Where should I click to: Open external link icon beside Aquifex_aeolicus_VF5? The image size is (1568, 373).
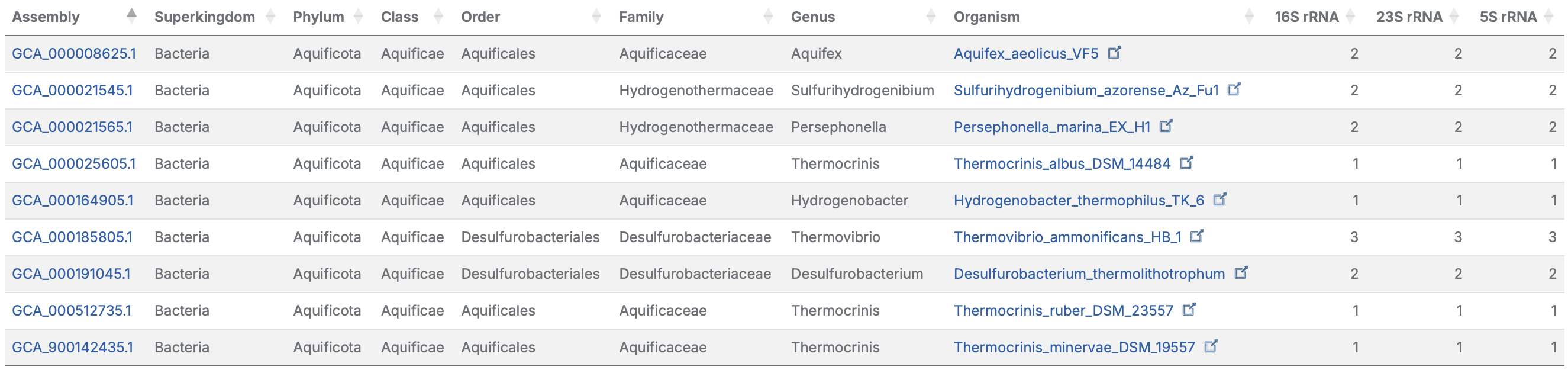1114,53
